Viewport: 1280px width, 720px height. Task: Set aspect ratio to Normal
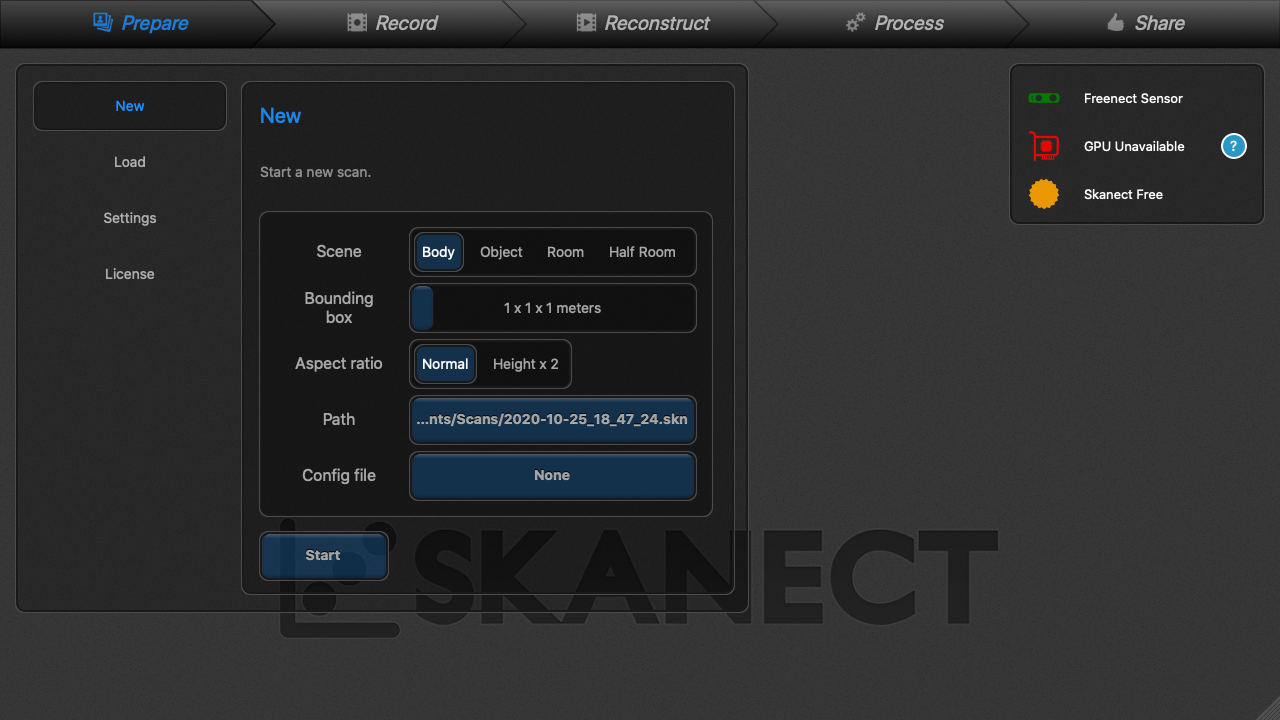445,364
